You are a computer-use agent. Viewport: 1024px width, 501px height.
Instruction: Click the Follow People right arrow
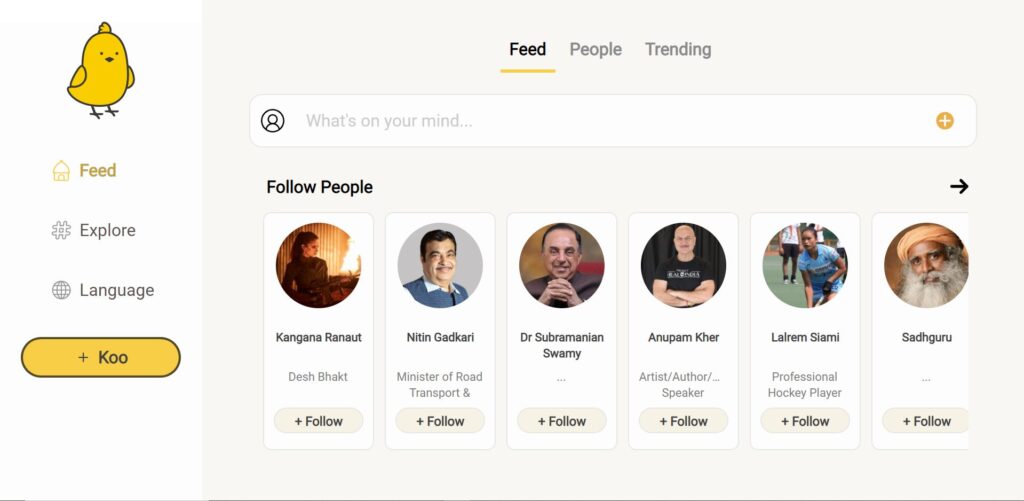(x=959, y=186)
